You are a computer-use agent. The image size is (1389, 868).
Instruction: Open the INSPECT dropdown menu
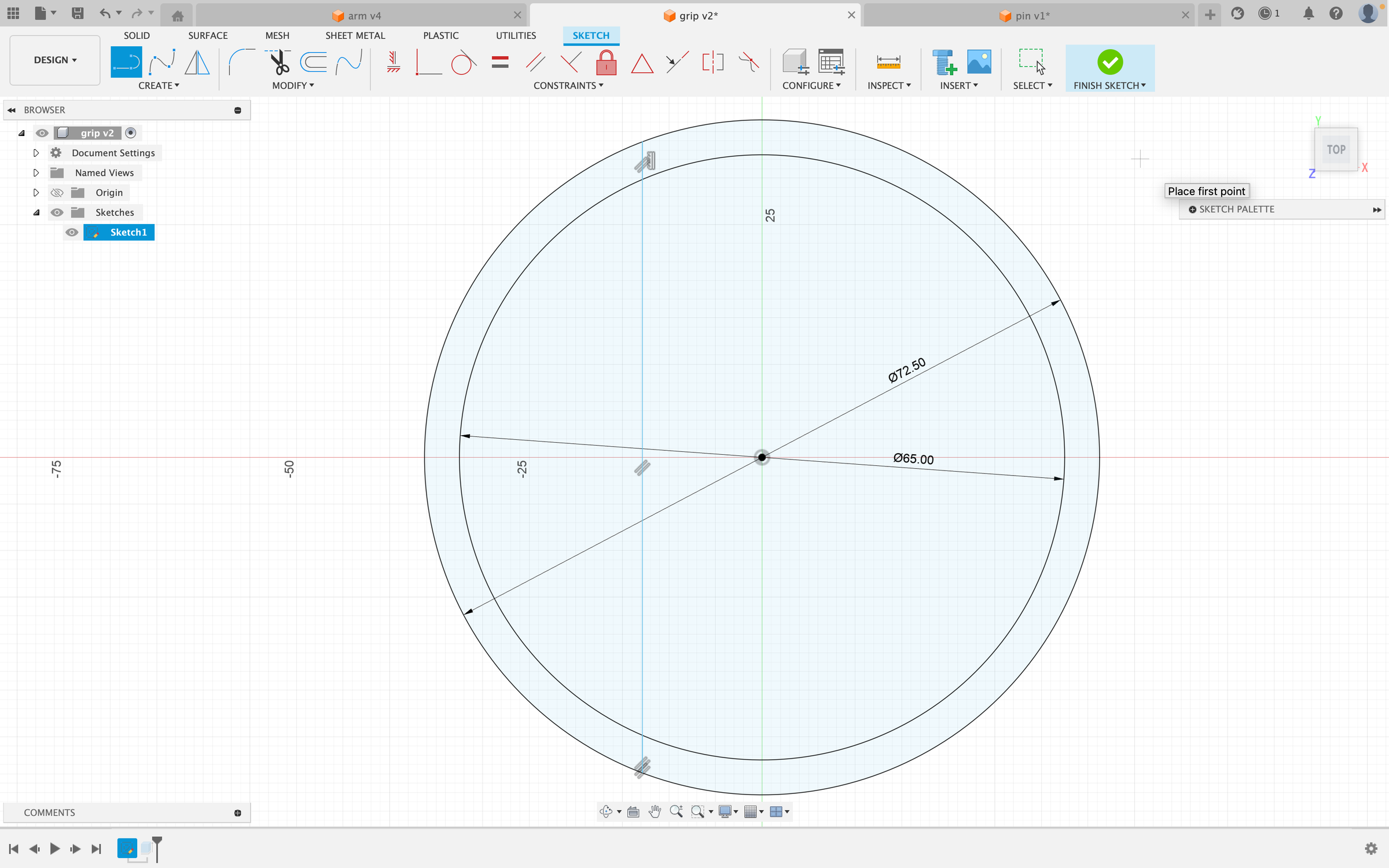click(889, 86)
